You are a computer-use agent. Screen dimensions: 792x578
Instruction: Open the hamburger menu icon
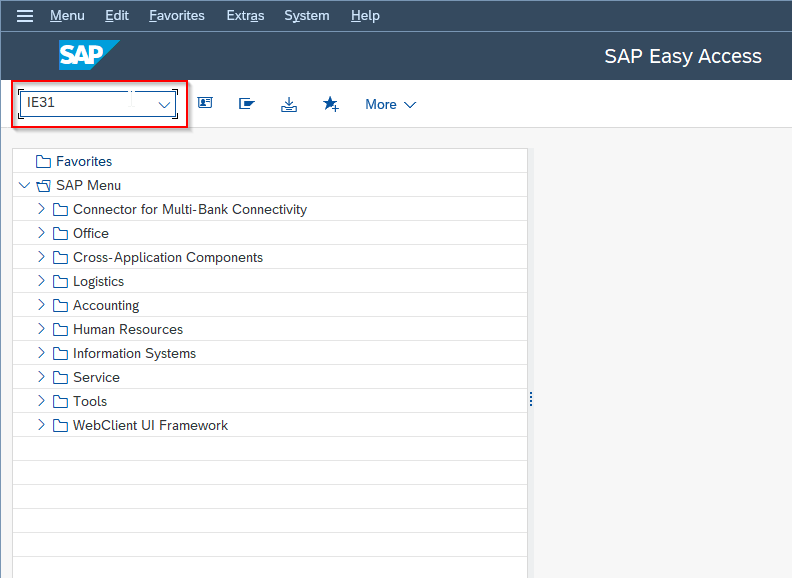tap(25, 16)
